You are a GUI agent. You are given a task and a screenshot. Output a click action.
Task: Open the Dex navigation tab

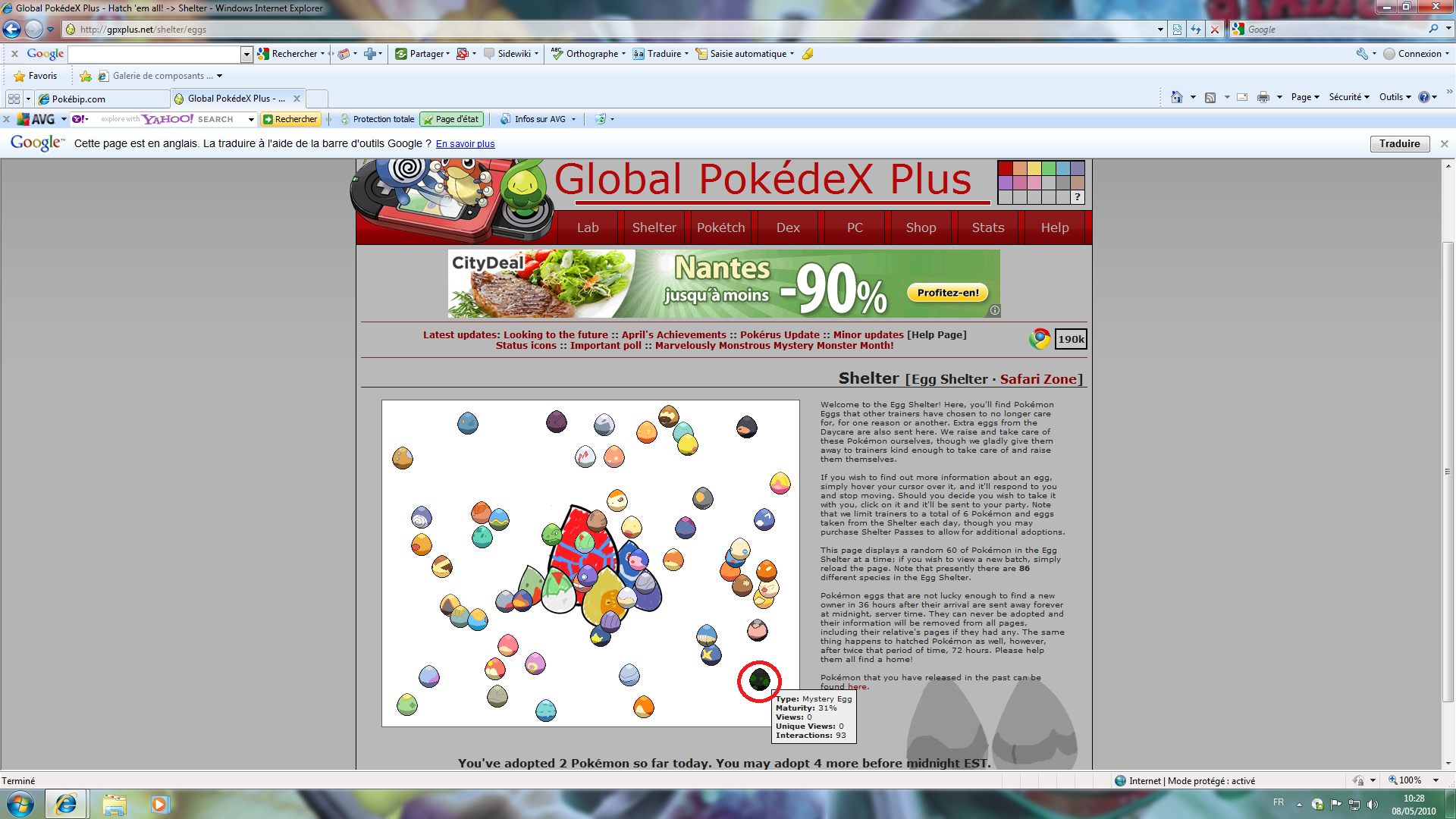(788, 227)
